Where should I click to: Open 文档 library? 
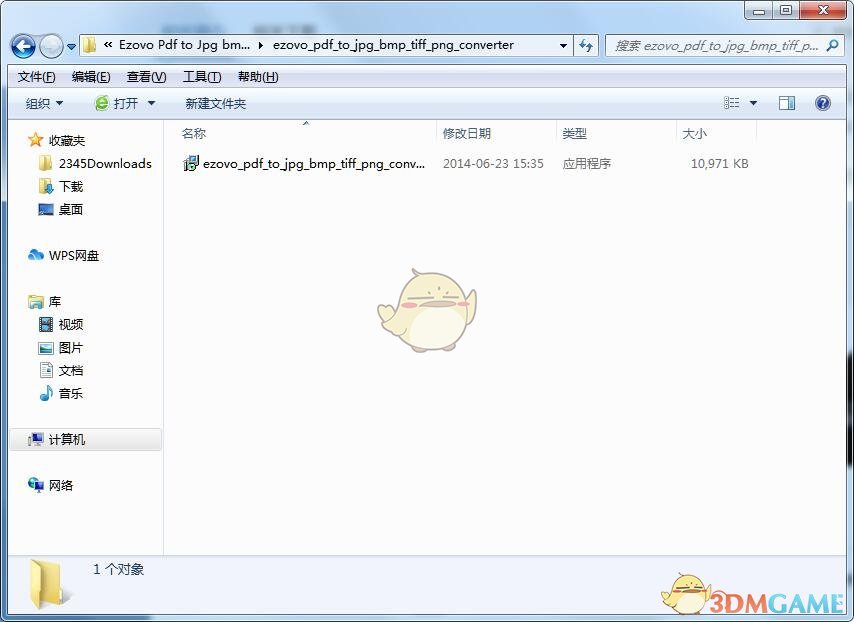[x=71, y=370]
